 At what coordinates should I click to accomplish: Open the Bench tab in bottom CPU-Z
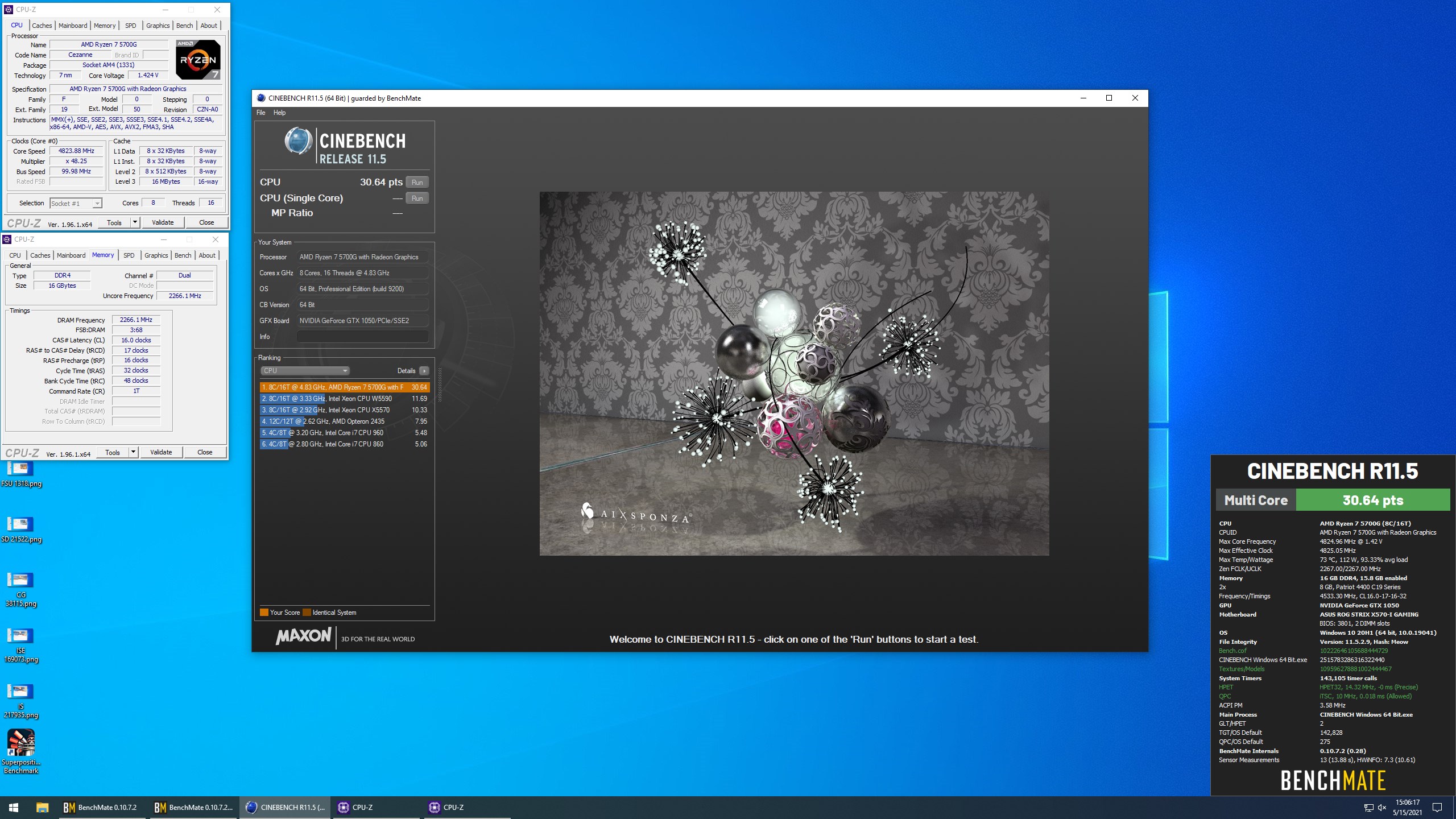(183, 255)
